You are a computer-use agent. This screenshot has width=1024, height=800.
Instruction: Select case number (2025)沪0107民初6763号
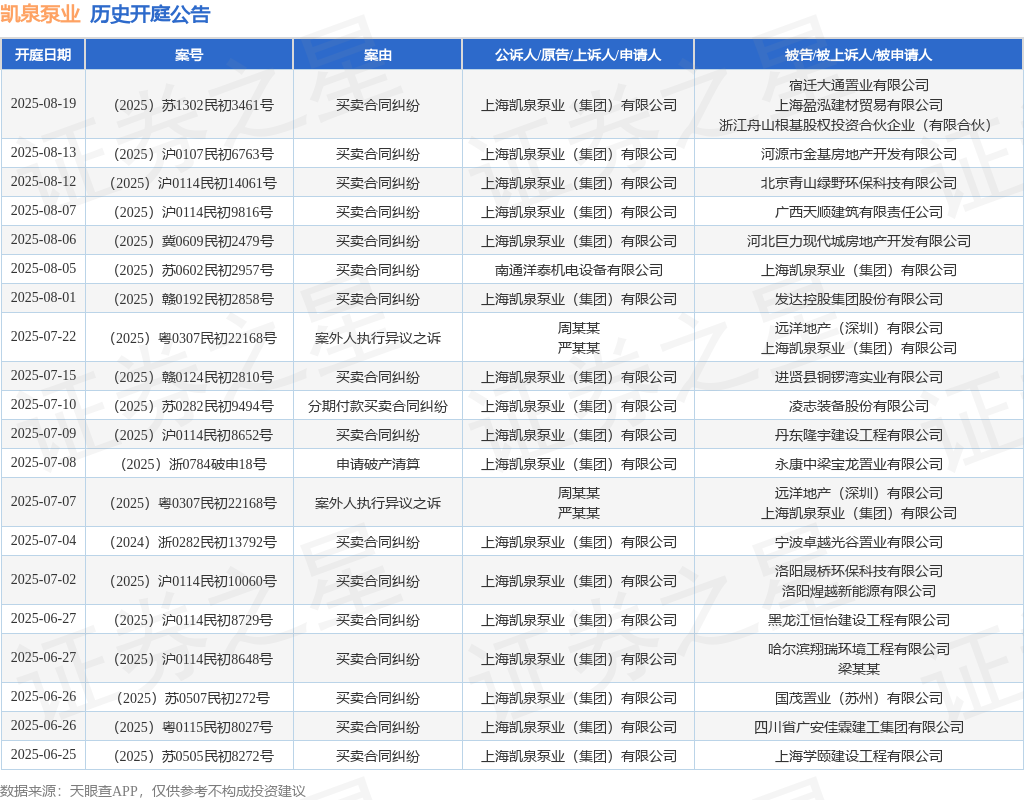coord(193,154)
